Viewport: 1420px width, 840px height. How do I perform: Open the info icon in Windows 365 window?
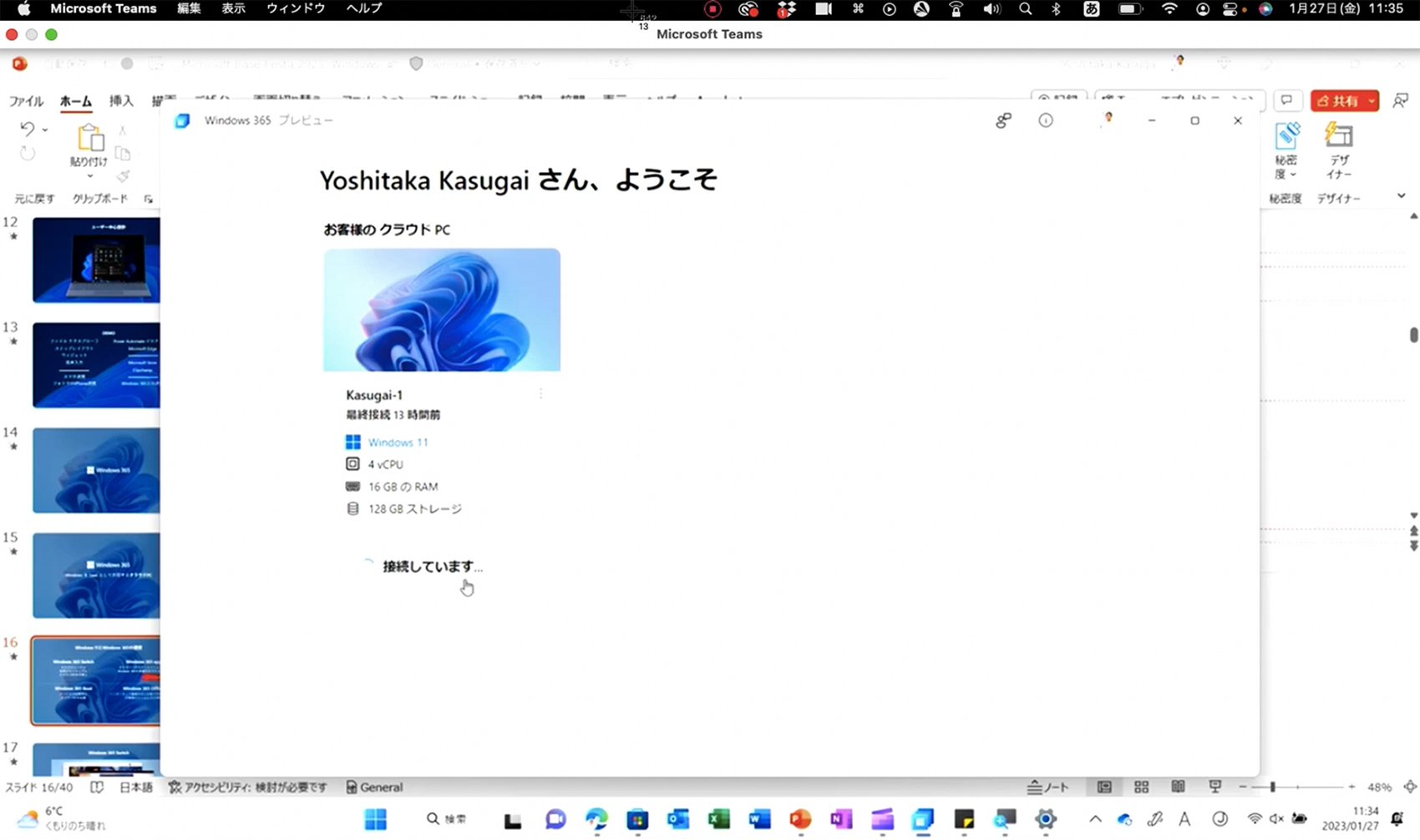click(x=1046, y=120)
